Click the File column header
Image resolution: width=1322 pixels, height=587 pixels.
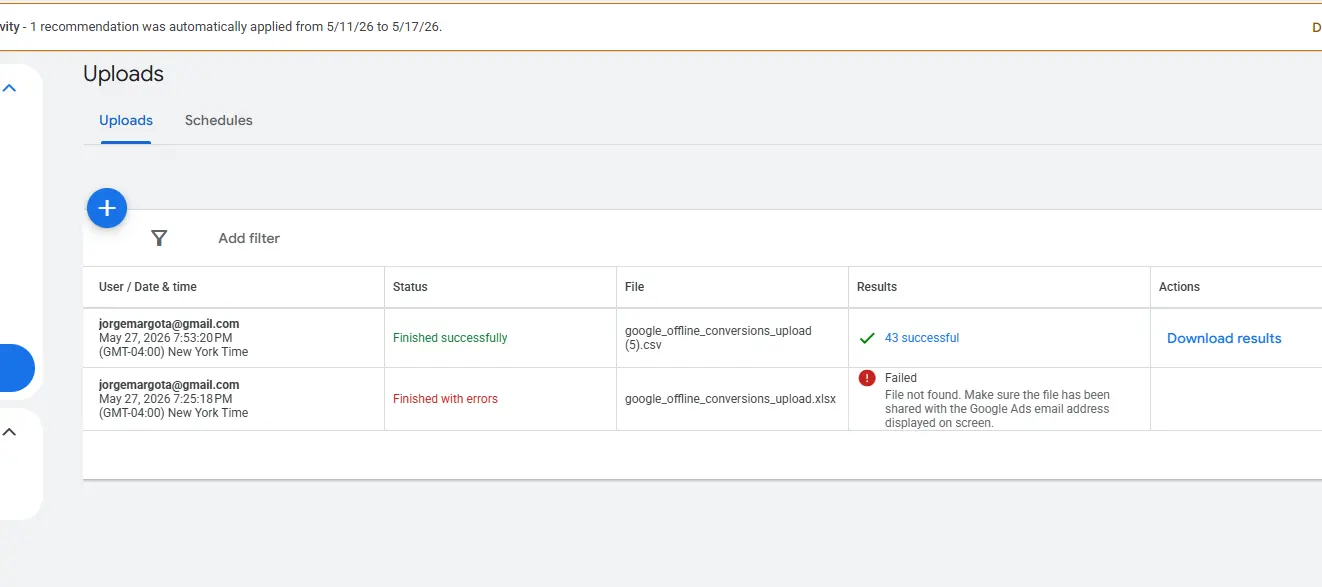634,287
